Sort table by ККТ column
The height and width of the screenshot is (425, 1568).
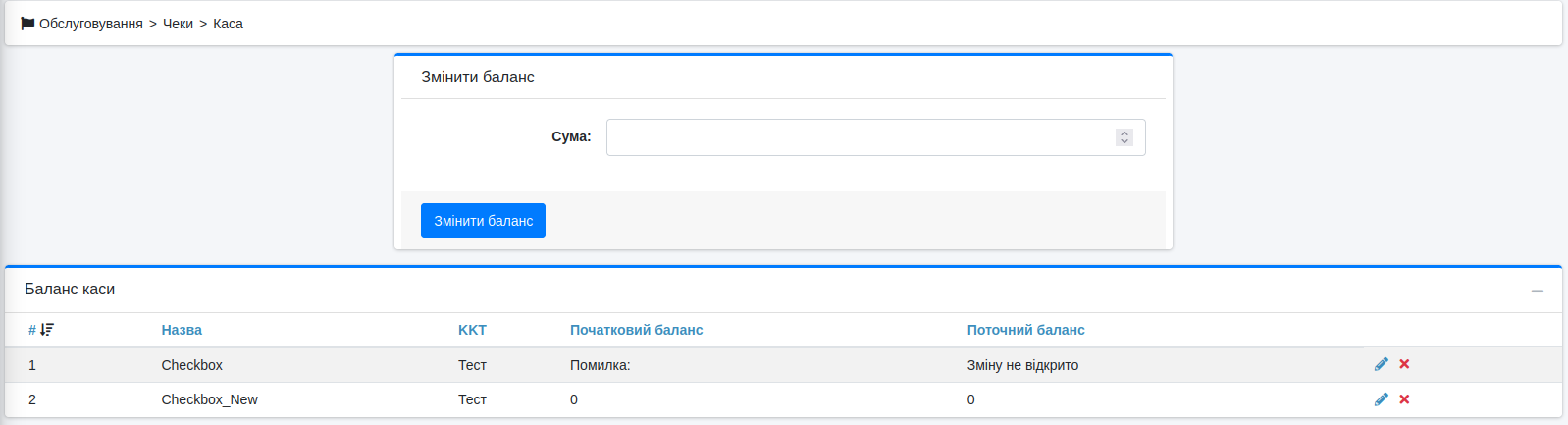tap(472, 330)
